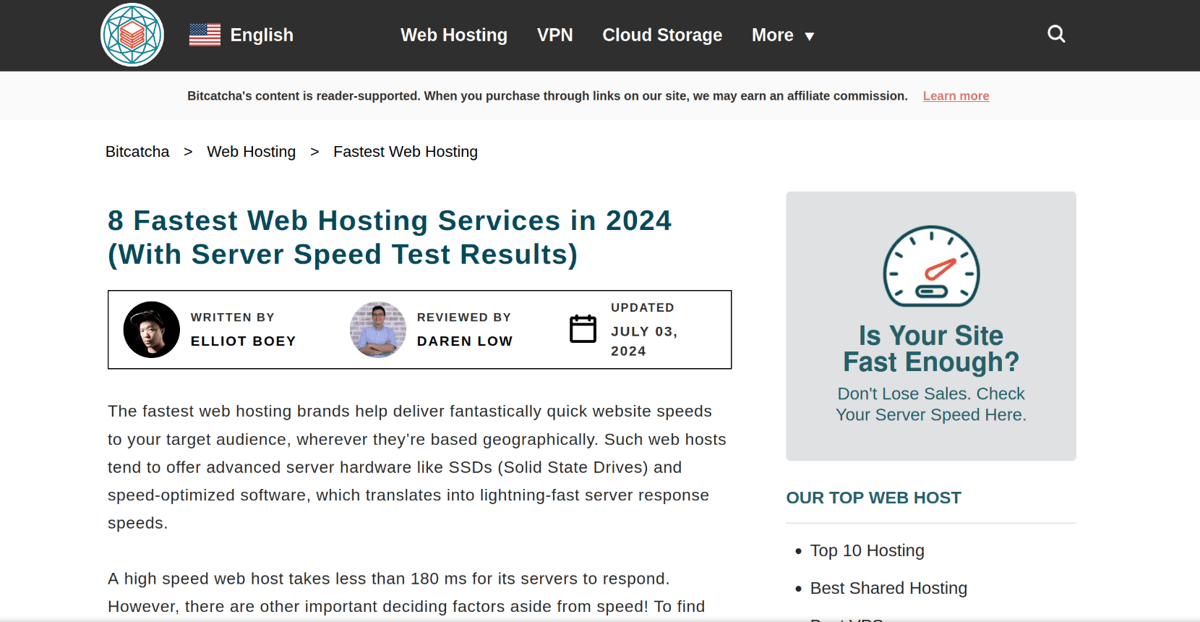Click the Is Your Site Fast Enough banner
The height and width of the screenshot is (622, 1200).
click(x=931, y=348)
